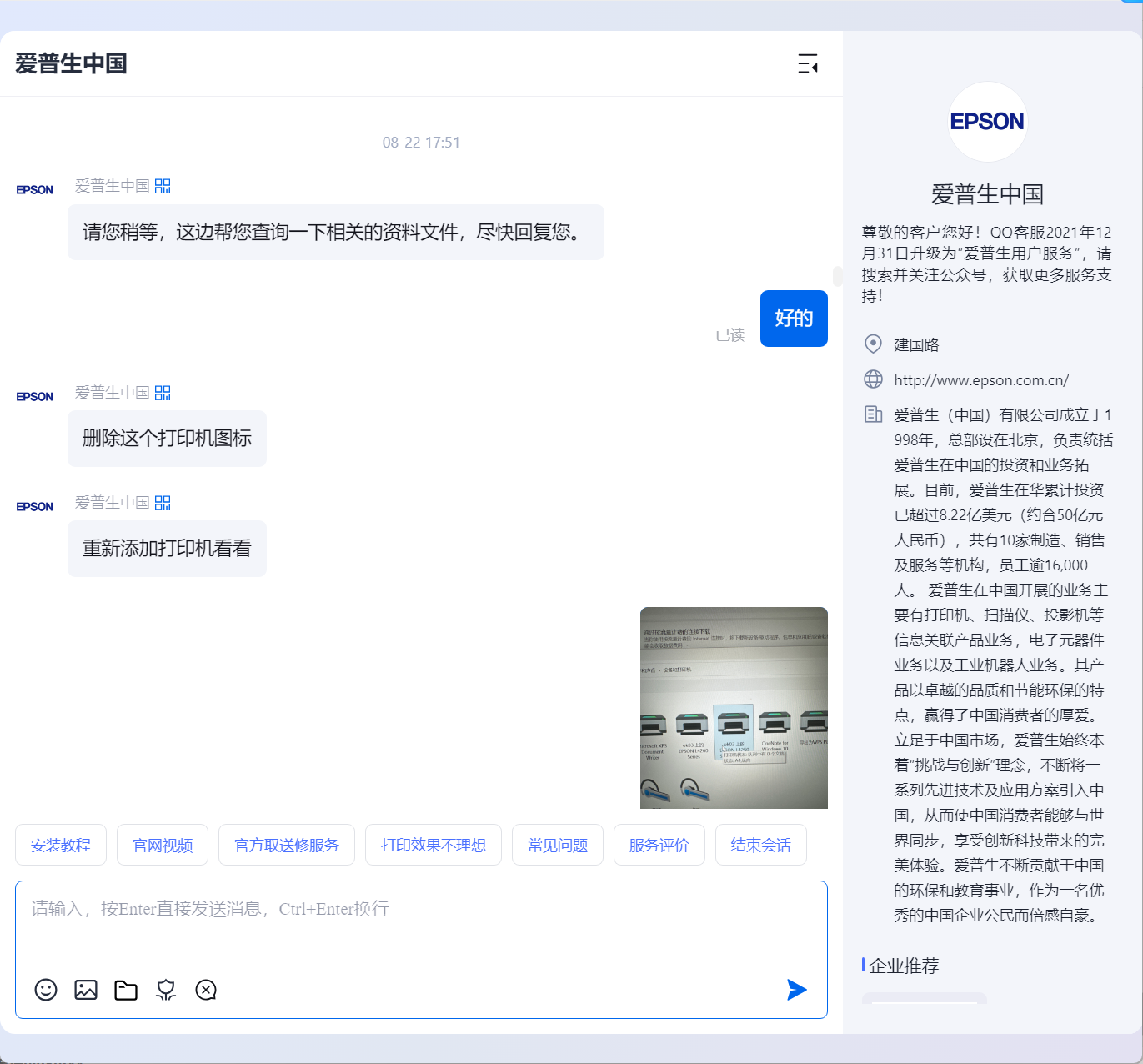This screenshot has width=1143, height=1064.
Task: Select the 官网视频 quick reply
Action: (x=163, y=845)
